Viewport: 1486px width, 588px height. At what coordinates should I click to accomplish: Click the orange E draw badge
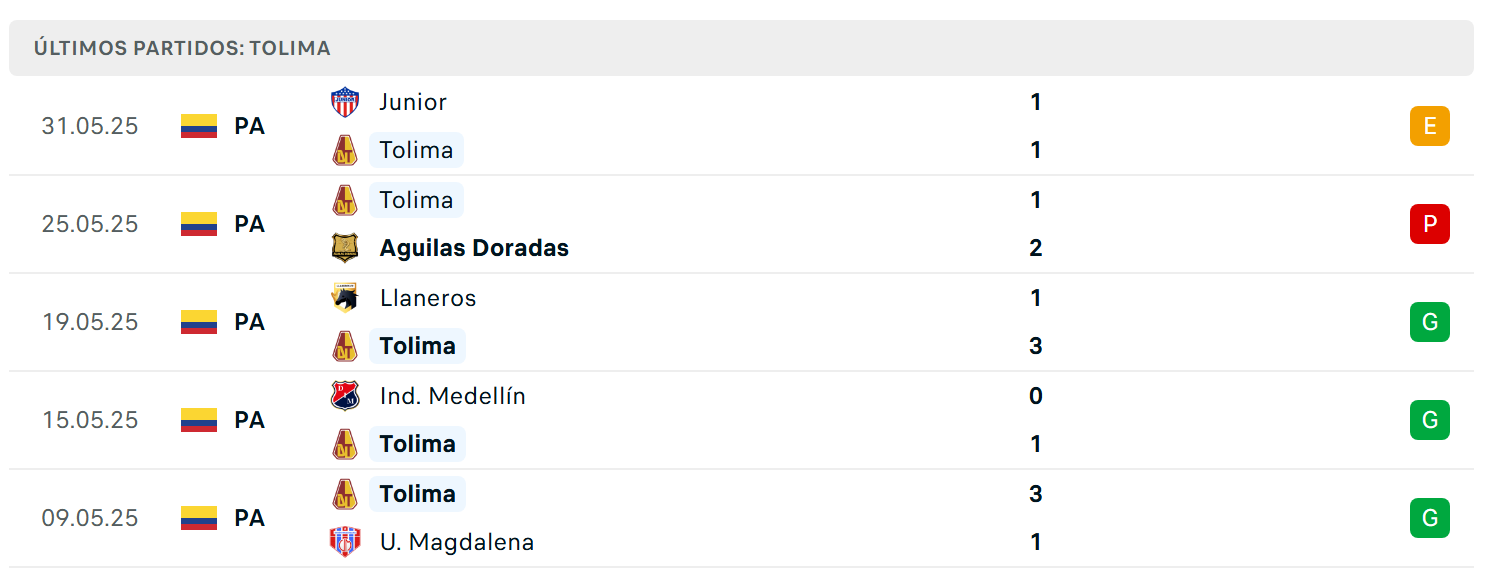point(1430,126)
